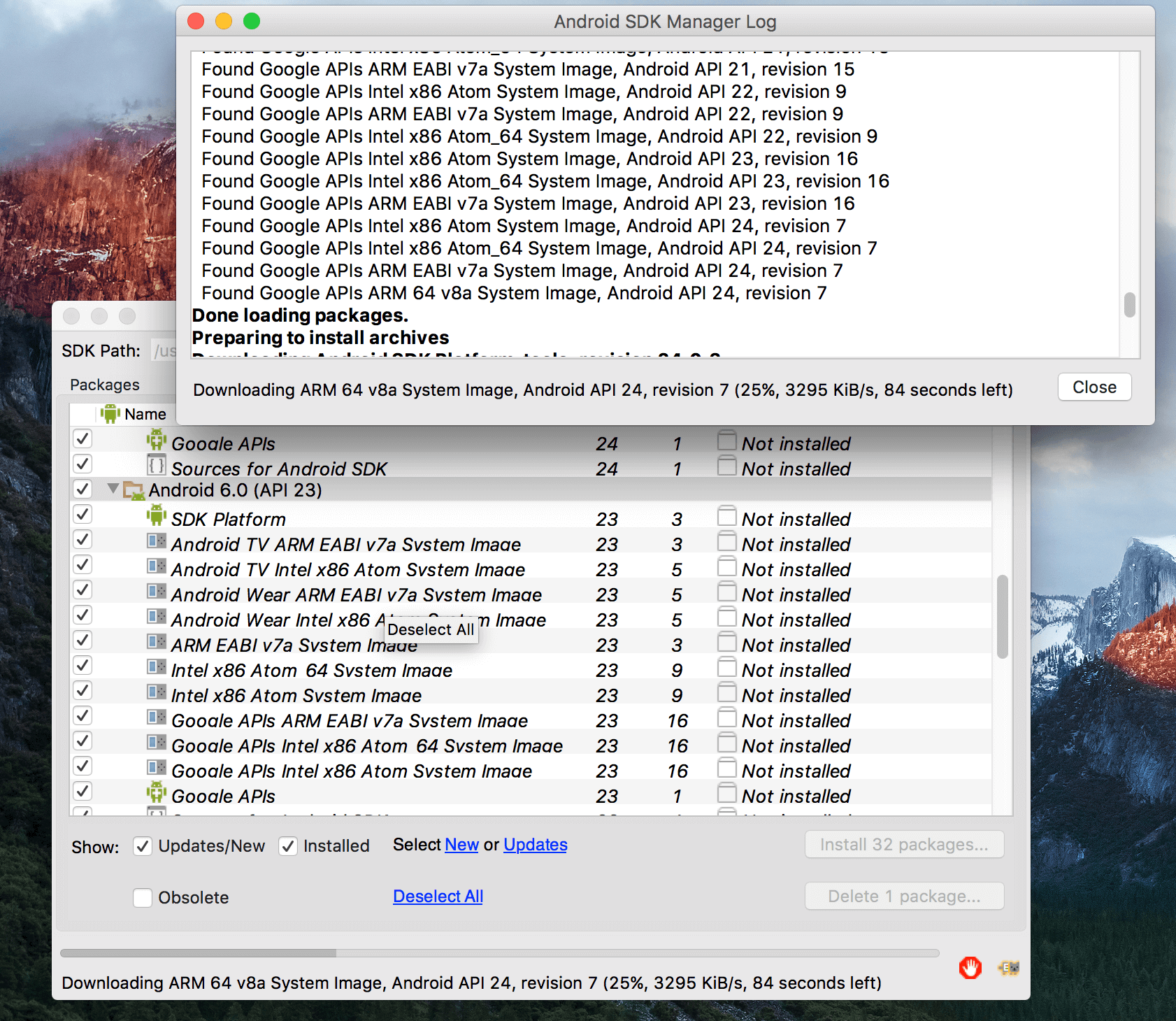
Task: Uncheck Android Wear Intel x86 checkbox
Action: click(83, 615)
